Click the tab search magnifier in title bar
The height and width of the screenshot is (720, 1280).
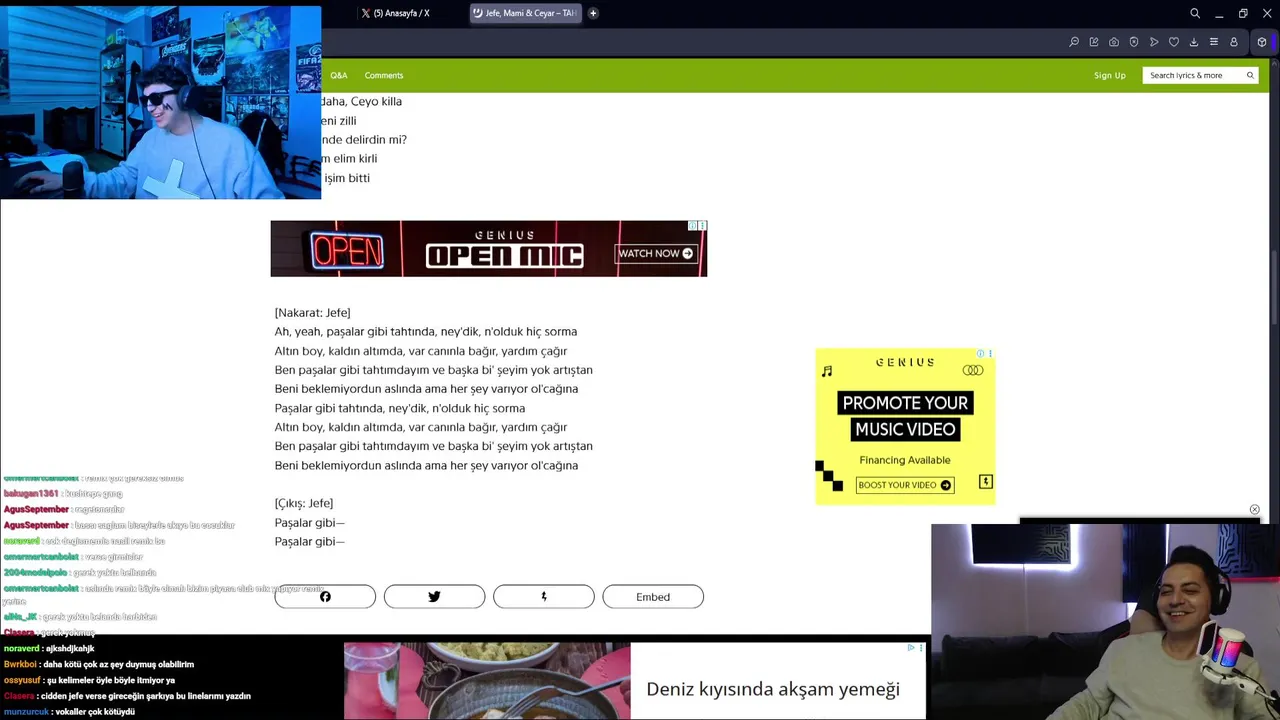click(x=1195, y=13)
